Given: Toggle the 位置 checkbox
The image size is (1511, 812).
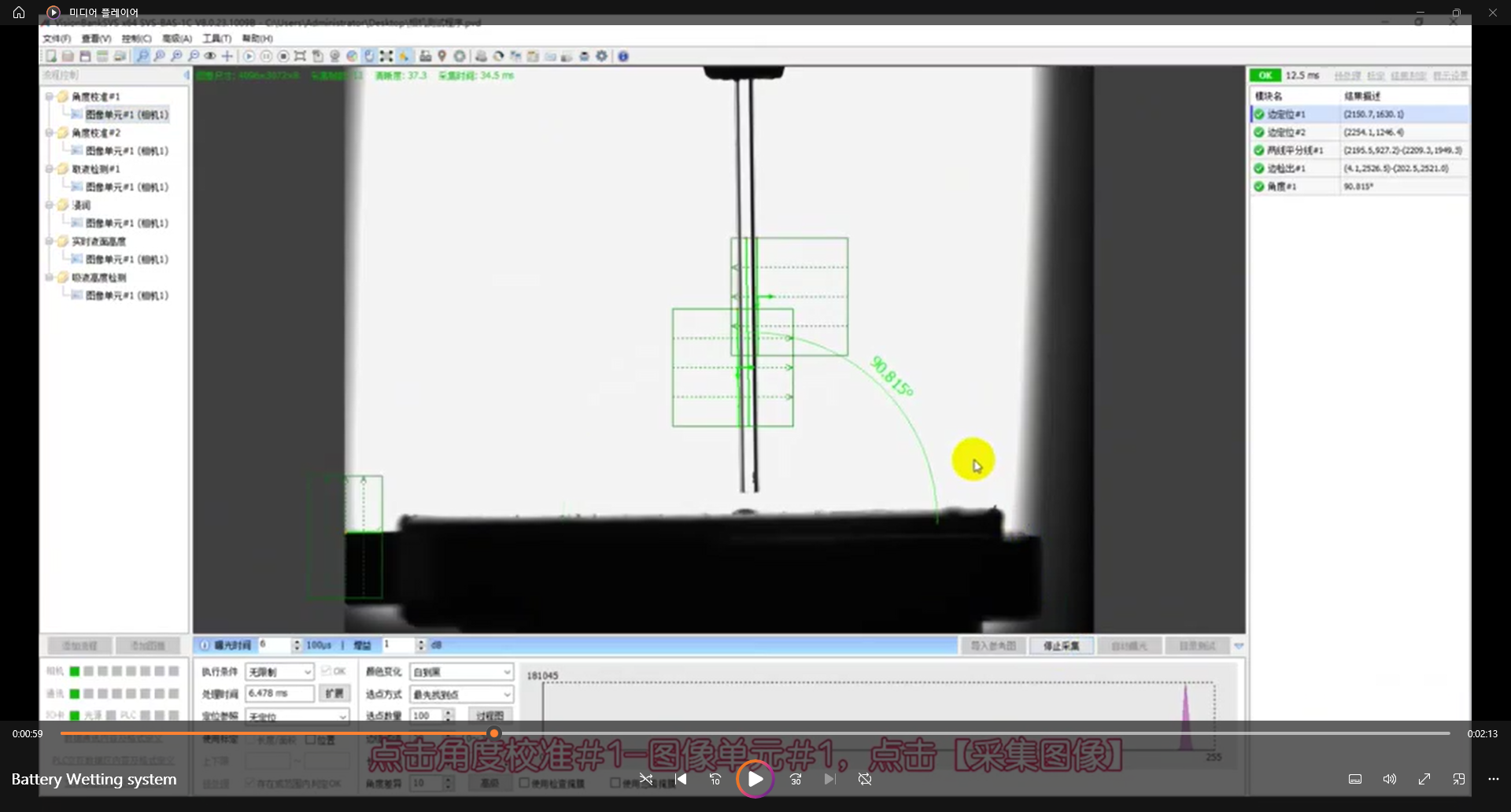Looking at the screenshot, I should tap(310, 740).
